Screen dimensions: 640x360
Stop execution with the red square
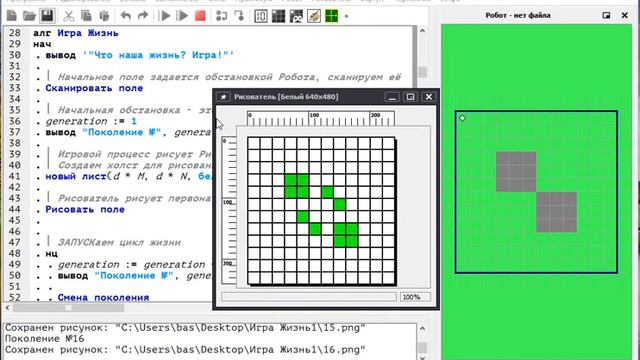point(200,16)
